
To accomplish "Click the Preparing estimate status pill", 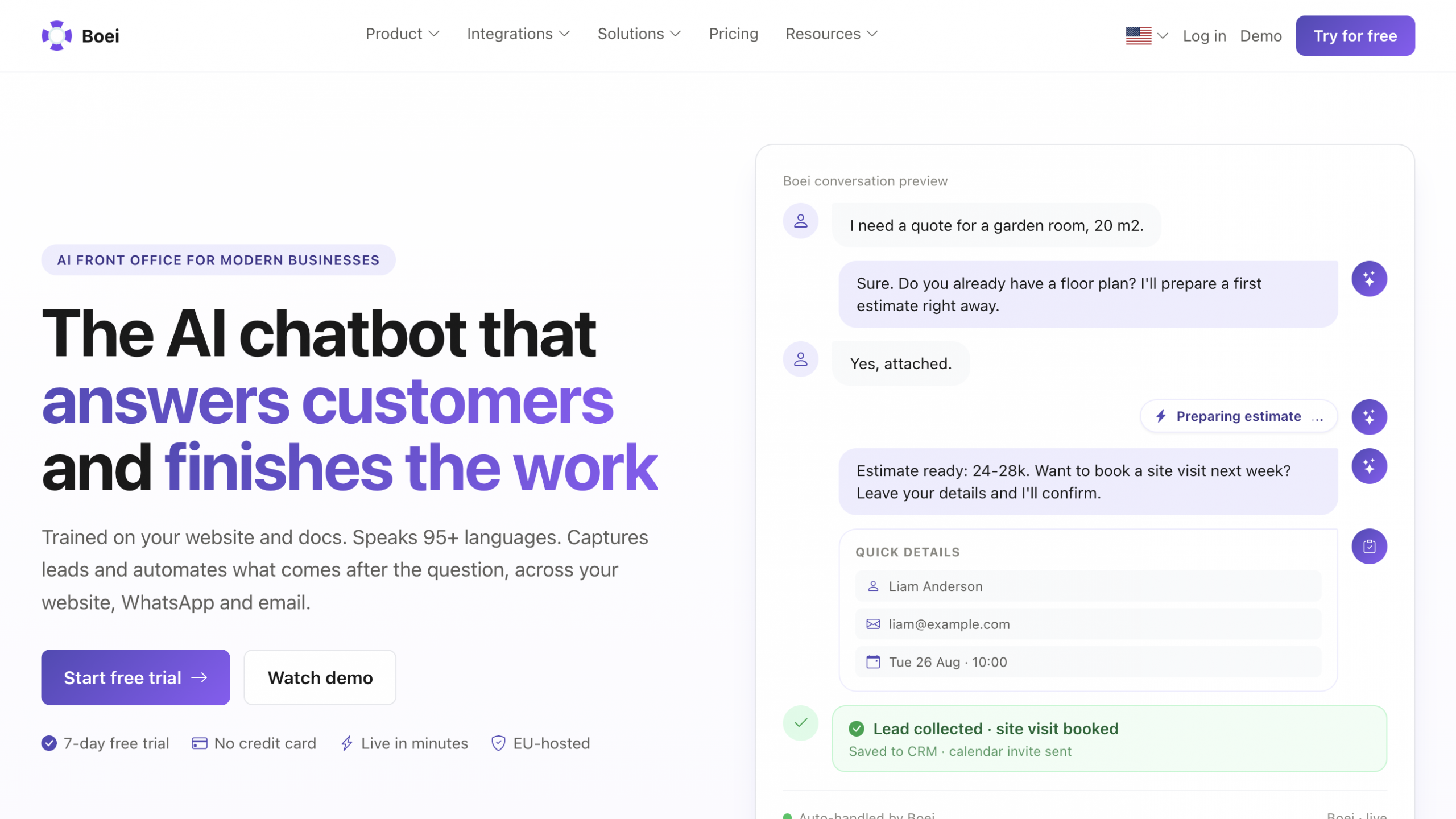I will click(1239, 416).
